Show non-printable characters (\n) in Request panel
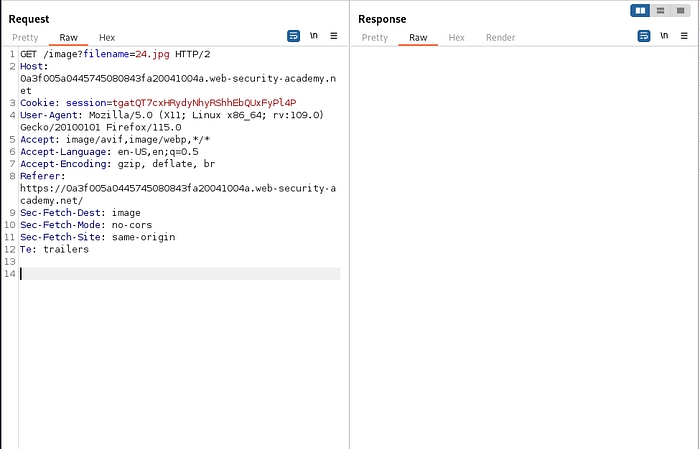 pos(313,36)
